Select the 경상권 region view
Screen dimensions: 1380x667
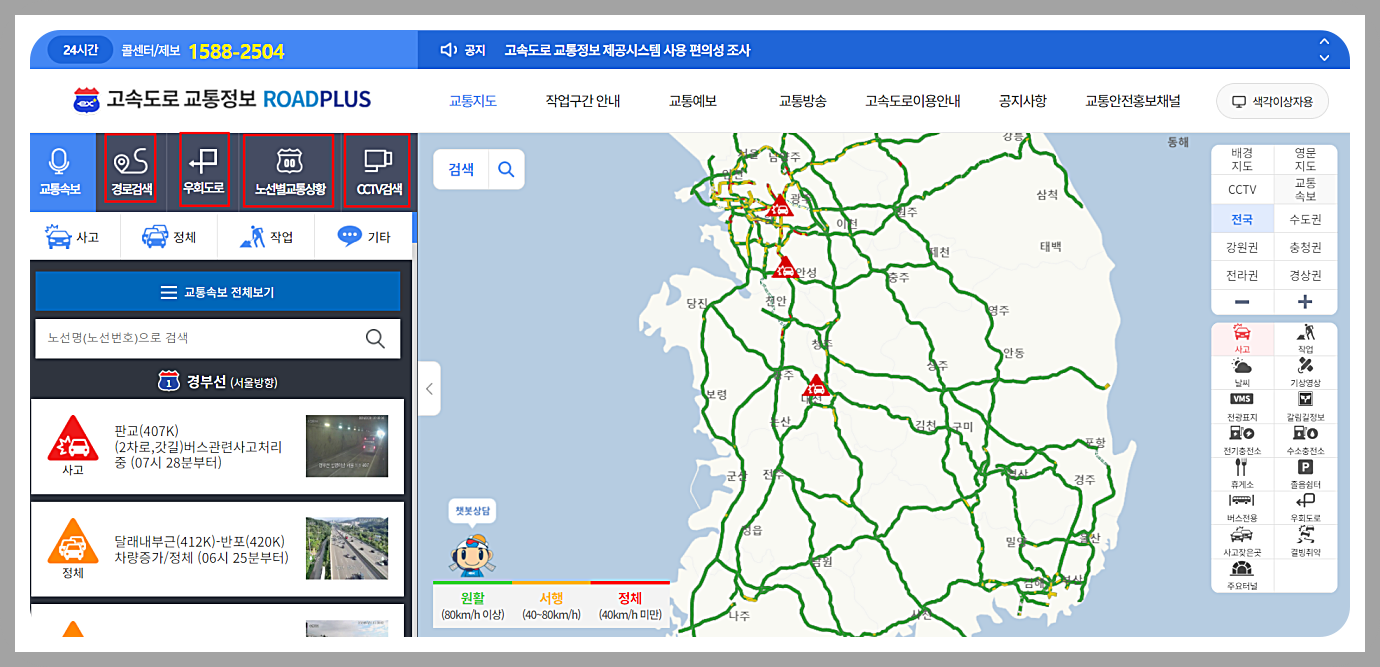1305,275
